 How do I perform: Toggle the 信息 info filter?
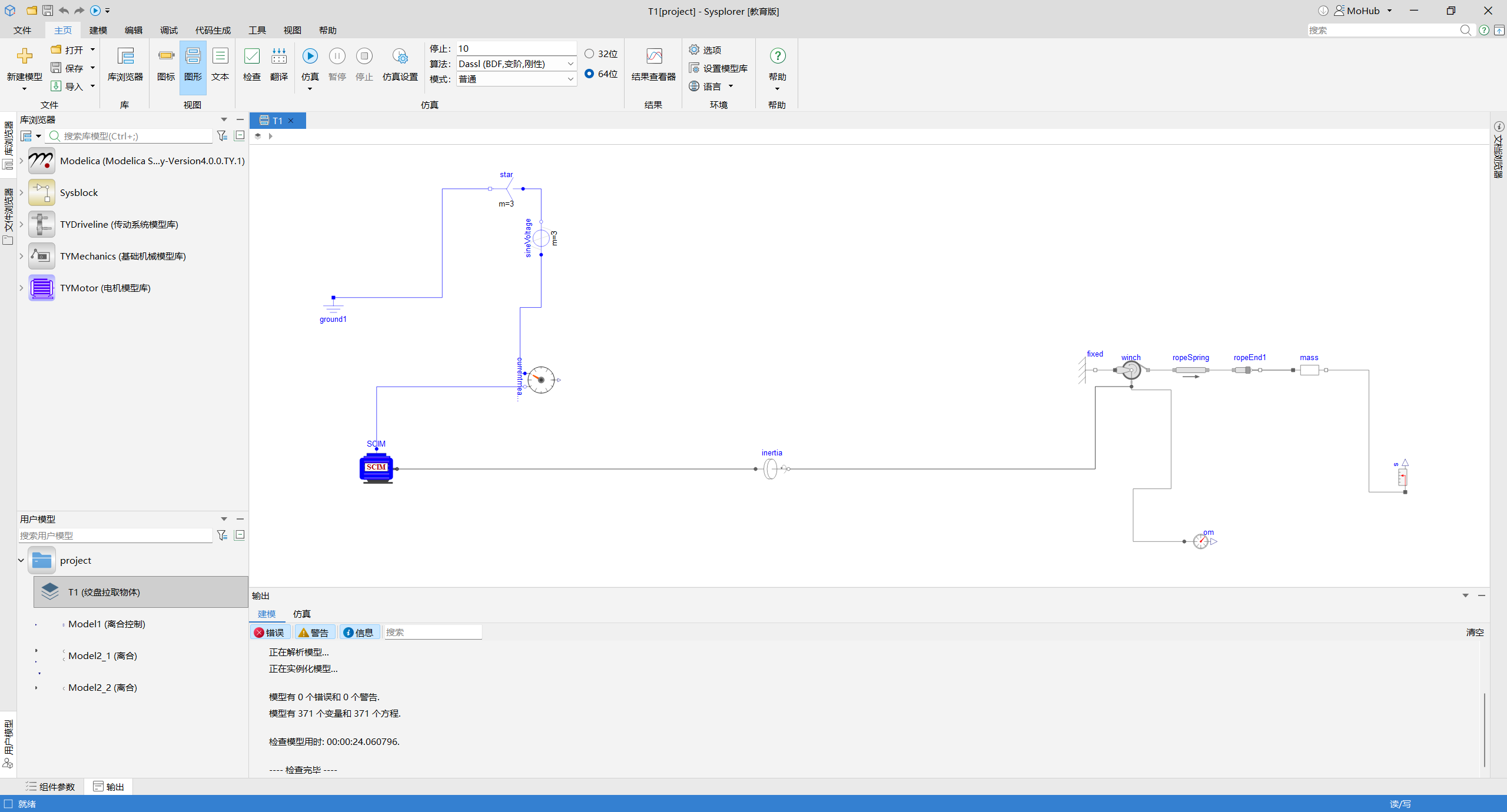coord(359,633)
